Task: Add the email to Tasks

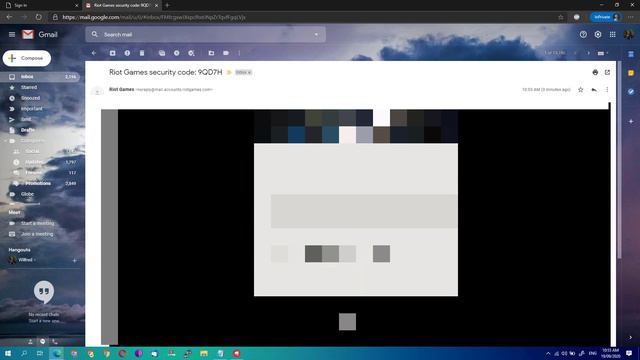Action: (191, 53)
